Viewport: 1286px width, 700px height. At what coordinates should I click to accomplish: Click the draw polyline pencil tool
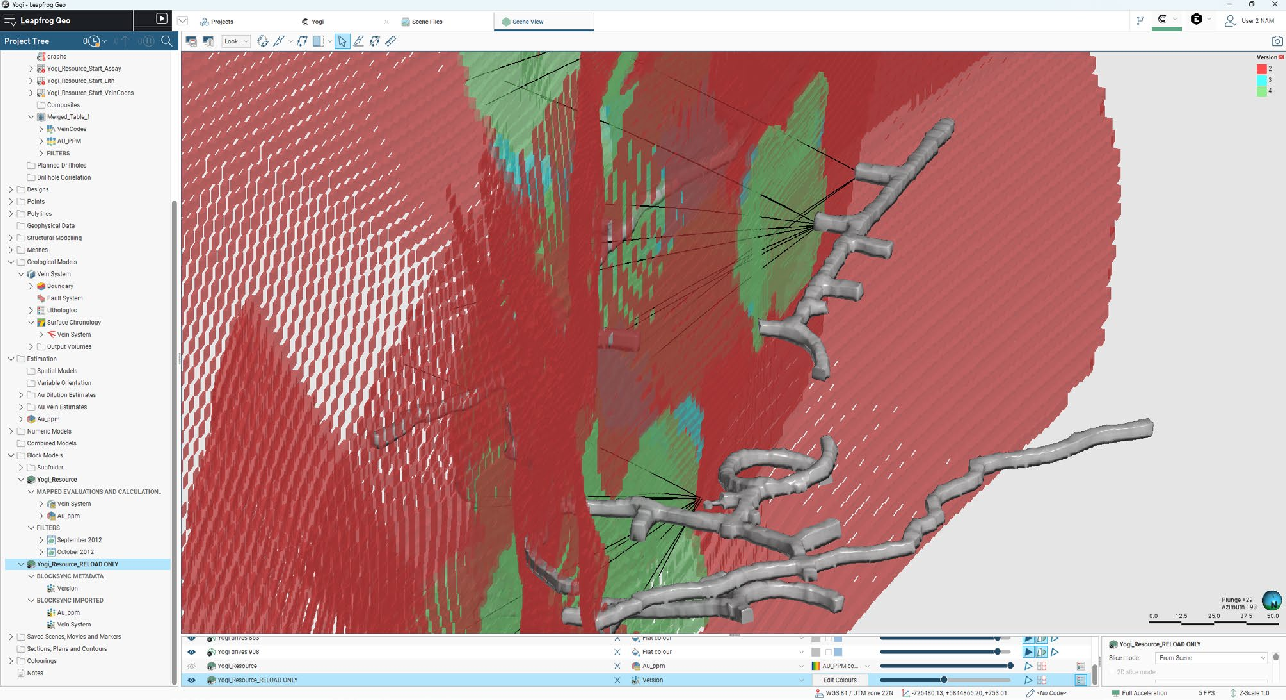click(359, 41)
